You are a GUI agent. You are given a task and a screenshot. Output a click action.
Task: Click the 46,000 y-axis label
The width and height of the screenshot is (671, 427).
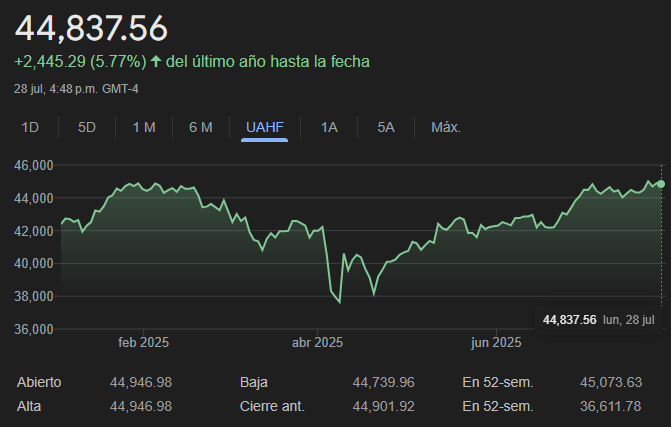(34, 165)
